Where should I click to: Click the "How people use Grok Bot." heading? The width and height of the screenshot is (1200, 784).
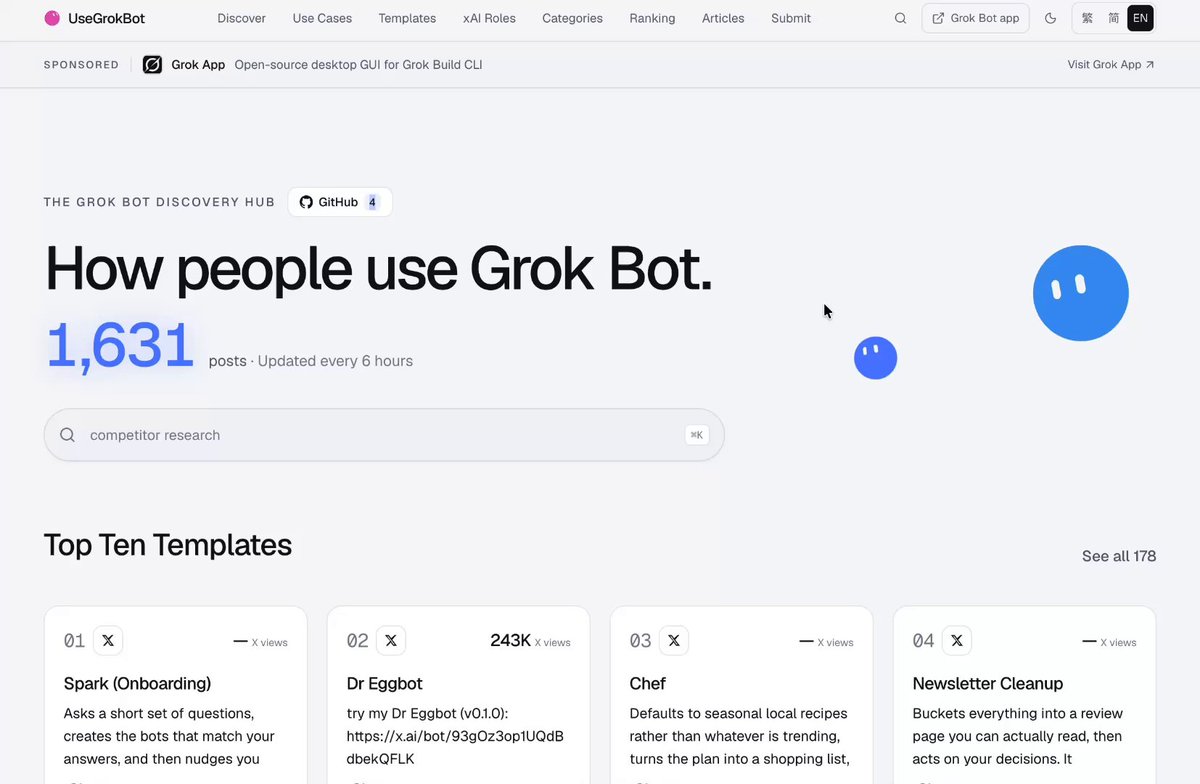pos(379,269)
